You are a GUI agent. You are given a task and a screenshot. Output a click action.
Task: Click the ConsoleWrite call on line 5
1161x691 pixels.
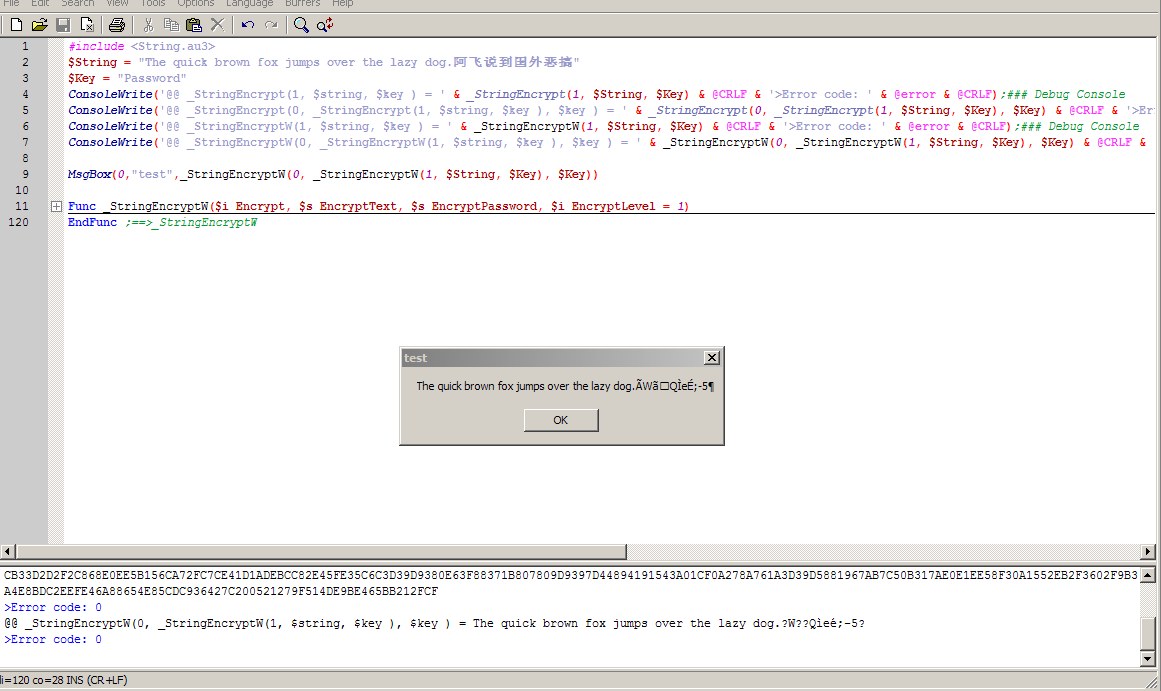tap(611, 110)
